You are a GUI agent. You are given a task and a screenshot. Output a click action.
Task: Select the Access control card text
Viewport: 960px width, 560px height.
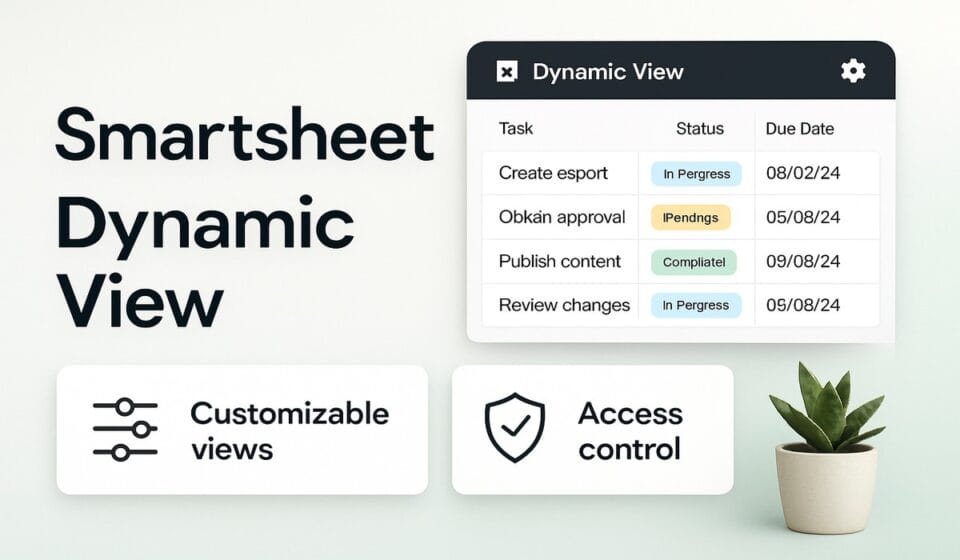[x=631, y=431]
